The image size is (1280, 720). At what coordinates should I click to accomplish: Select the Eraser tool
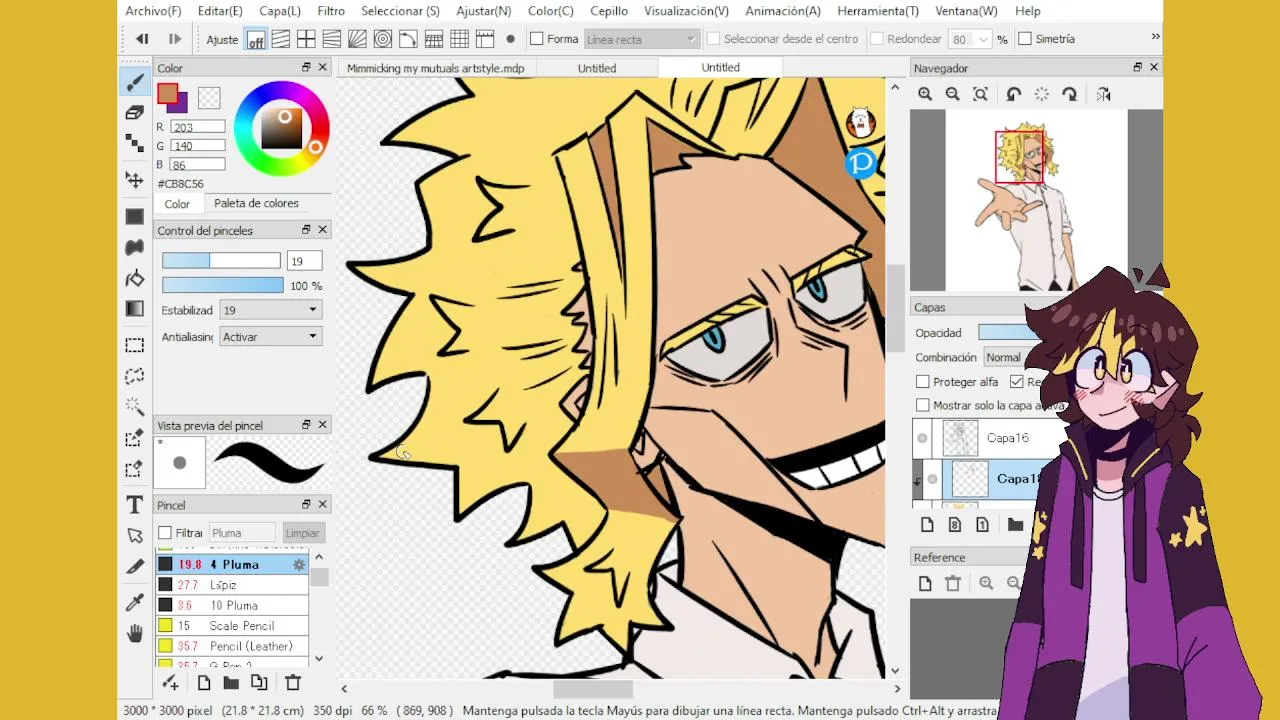135,113
